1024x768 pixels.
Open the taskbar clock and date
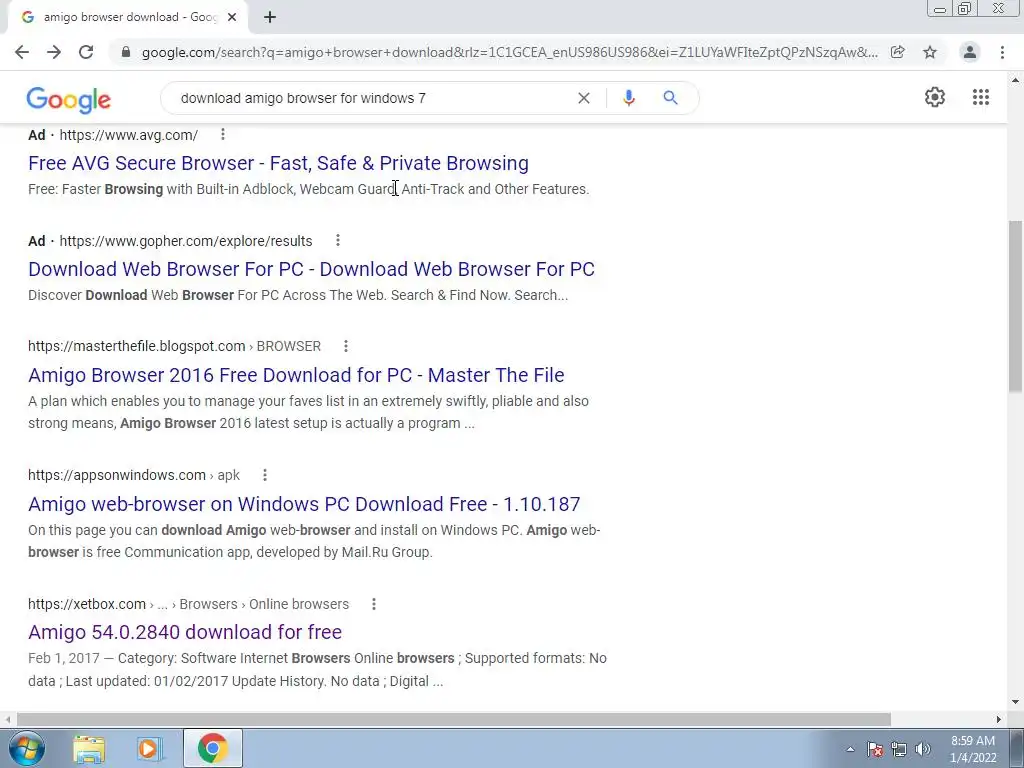point(973,749)
